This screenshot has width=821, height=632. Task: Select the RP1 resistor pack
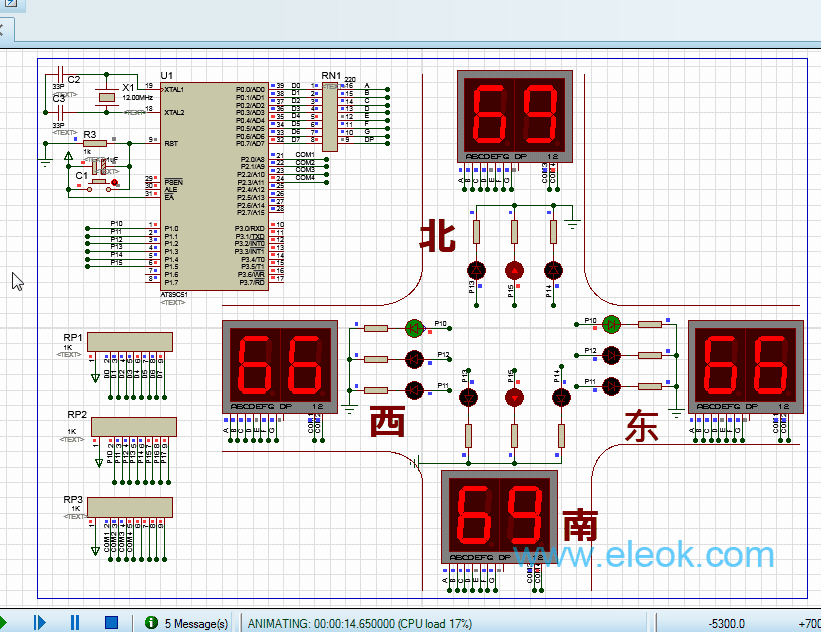[130, 342]
